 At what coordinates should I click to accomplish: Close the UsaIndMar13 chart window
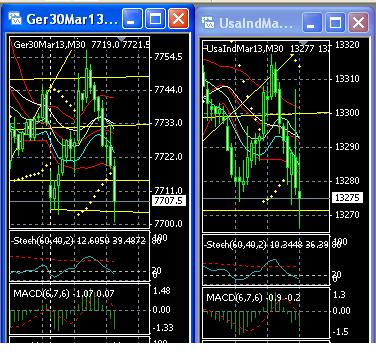[x=358, y=23]
